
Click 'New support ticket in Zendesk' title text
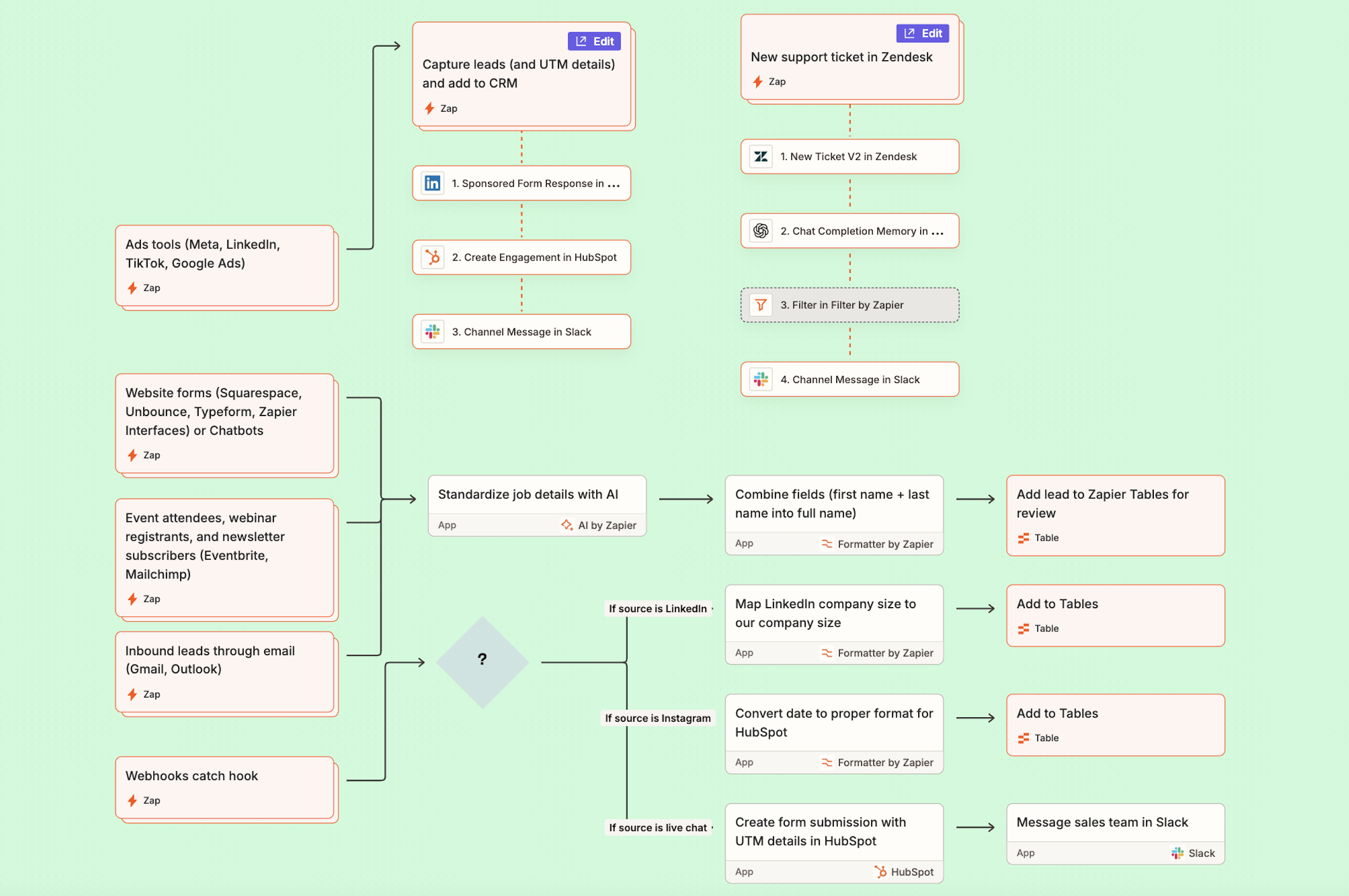842,57
